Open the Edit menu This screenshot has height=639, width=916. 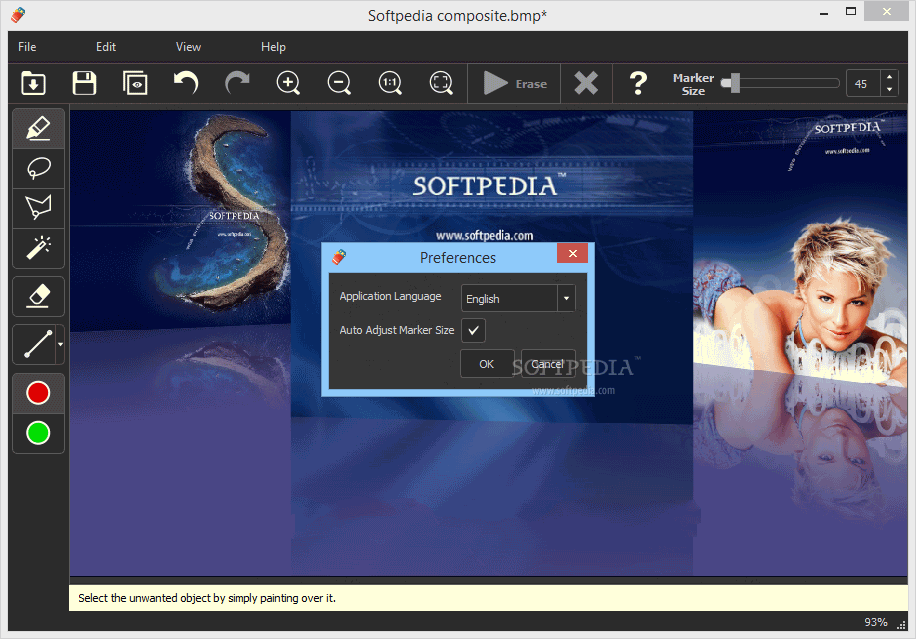click(106, 47)
